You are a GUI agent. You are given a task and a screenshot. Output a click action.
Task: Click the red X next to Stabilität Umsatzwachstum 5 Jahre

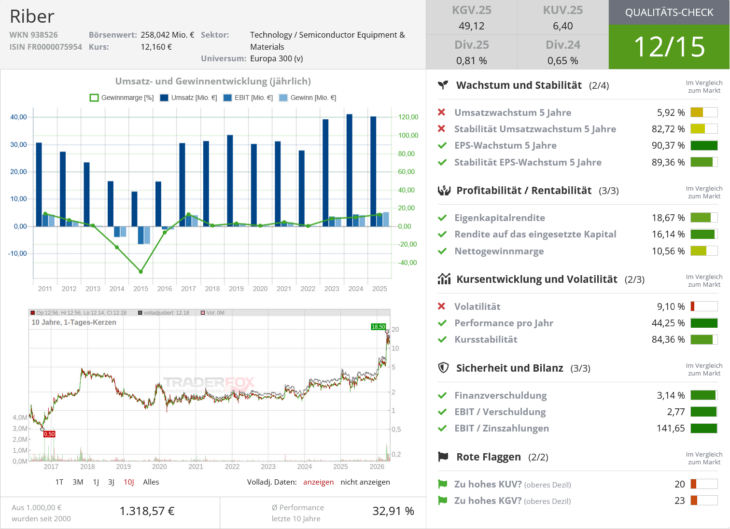(x=442, y=129)
